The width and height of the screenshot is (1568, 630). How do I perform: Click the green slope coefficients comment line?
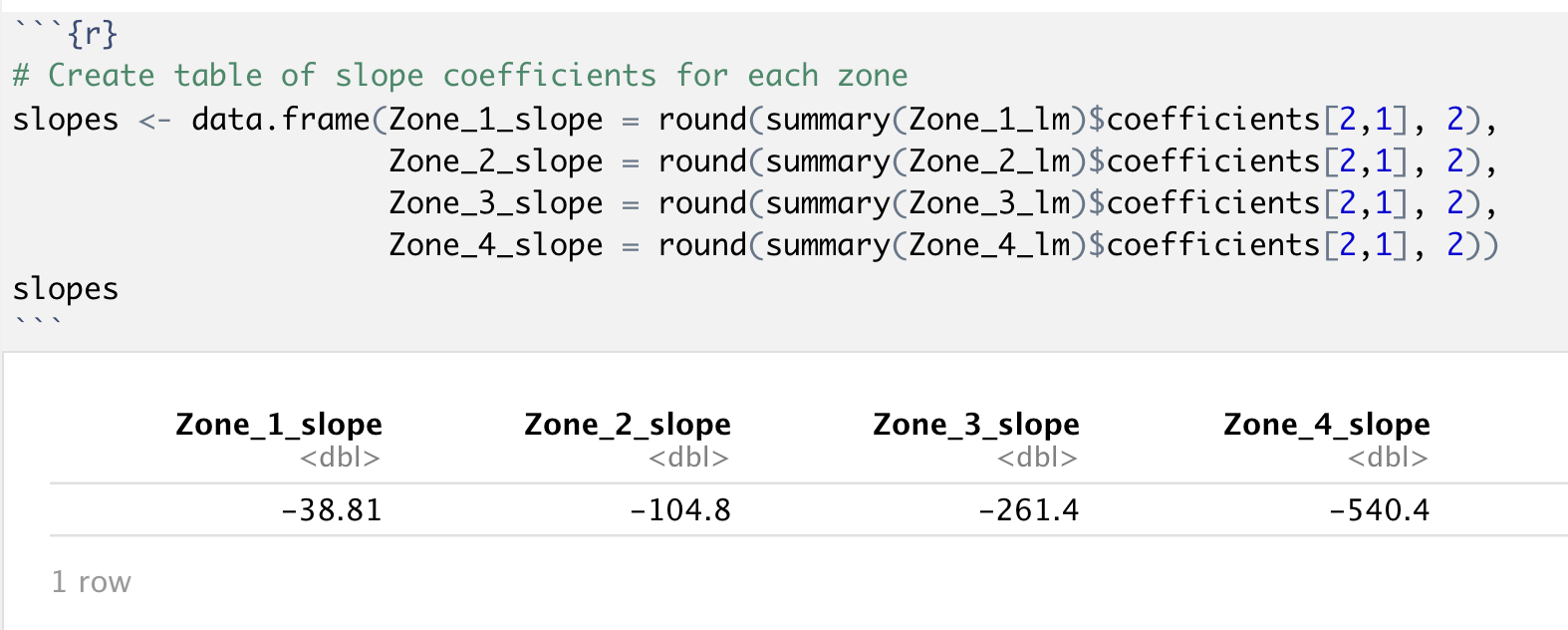pos(459,76)
